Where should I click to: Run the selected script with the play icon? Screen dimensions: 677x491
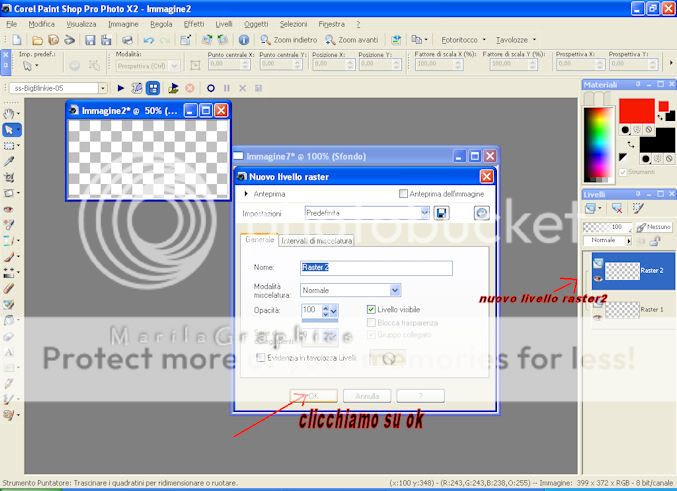pos(120,88)
